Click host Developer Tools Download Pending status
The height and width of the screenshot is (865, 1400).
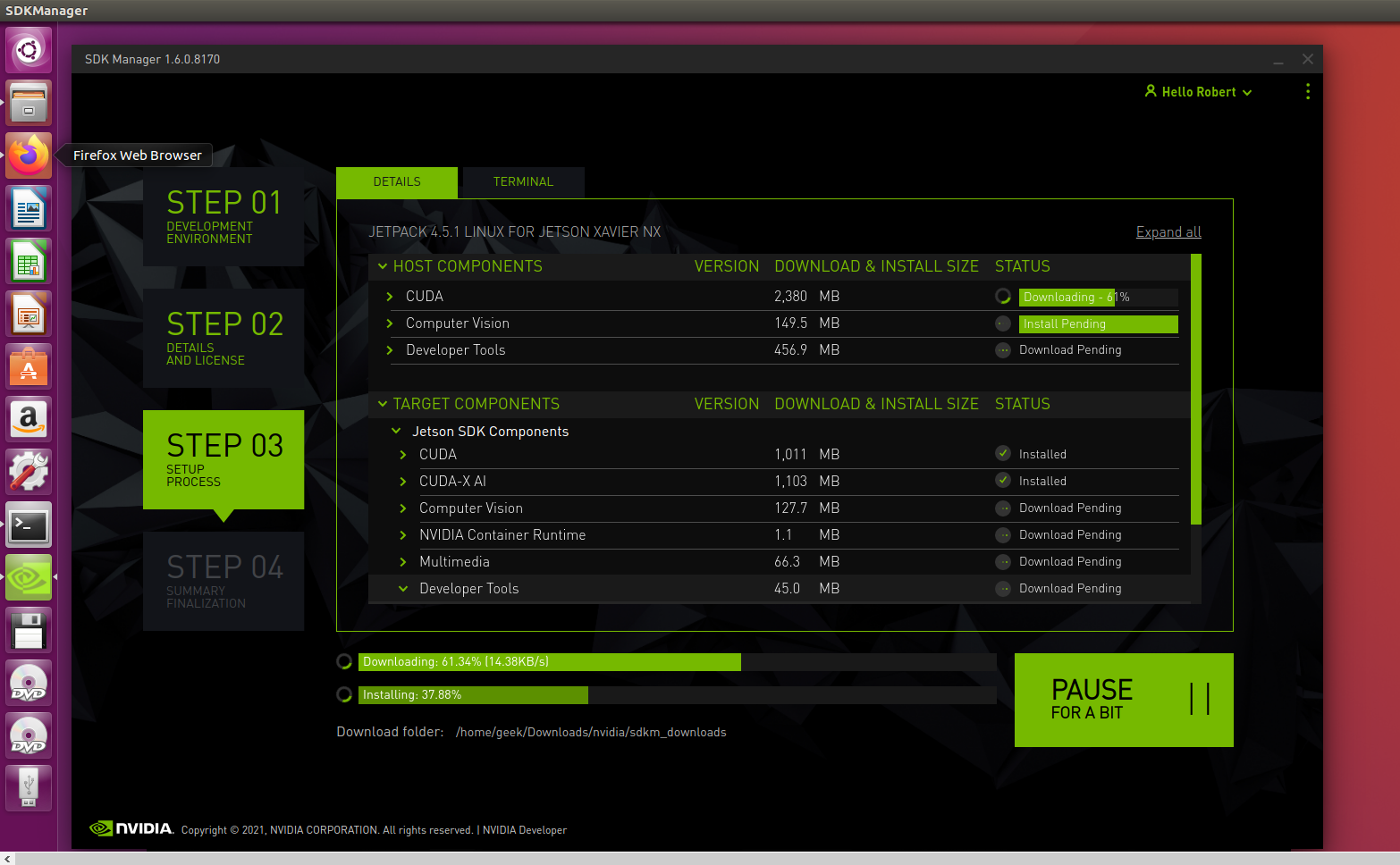1070,350
